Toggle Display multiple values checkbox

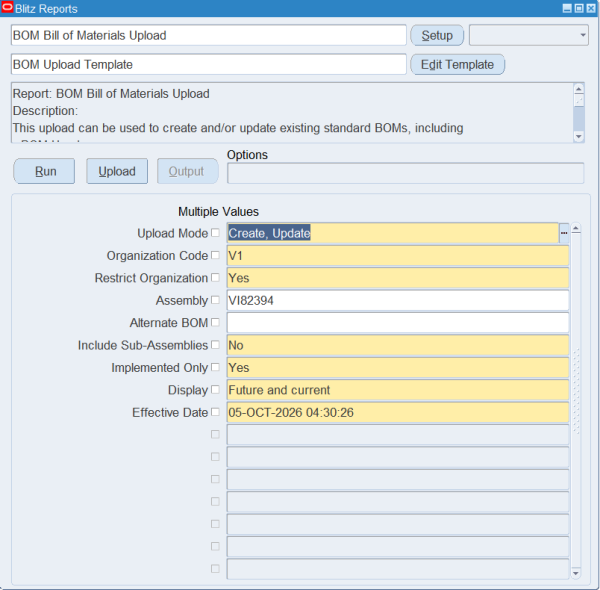click(x=215, y=390)
